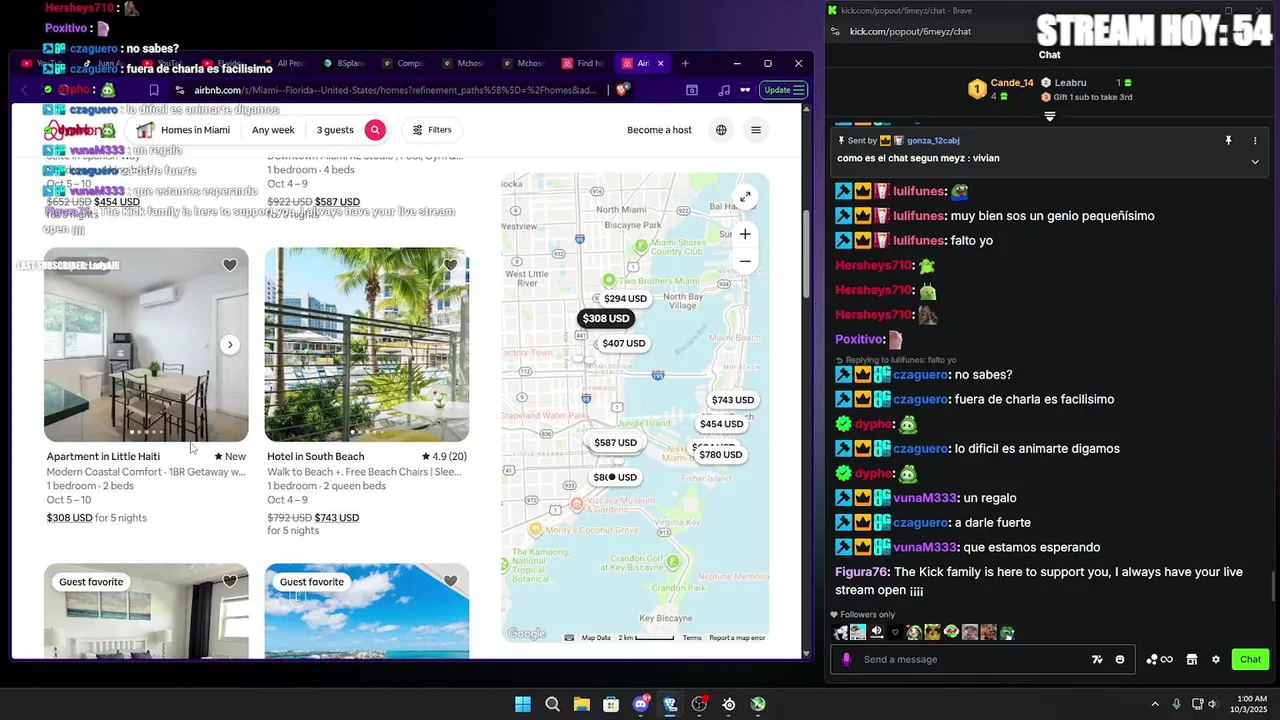Open the language globe icon on Airbnb
Image resolution: width=1280 pixels, height=720 pixels.
[721, 130]
